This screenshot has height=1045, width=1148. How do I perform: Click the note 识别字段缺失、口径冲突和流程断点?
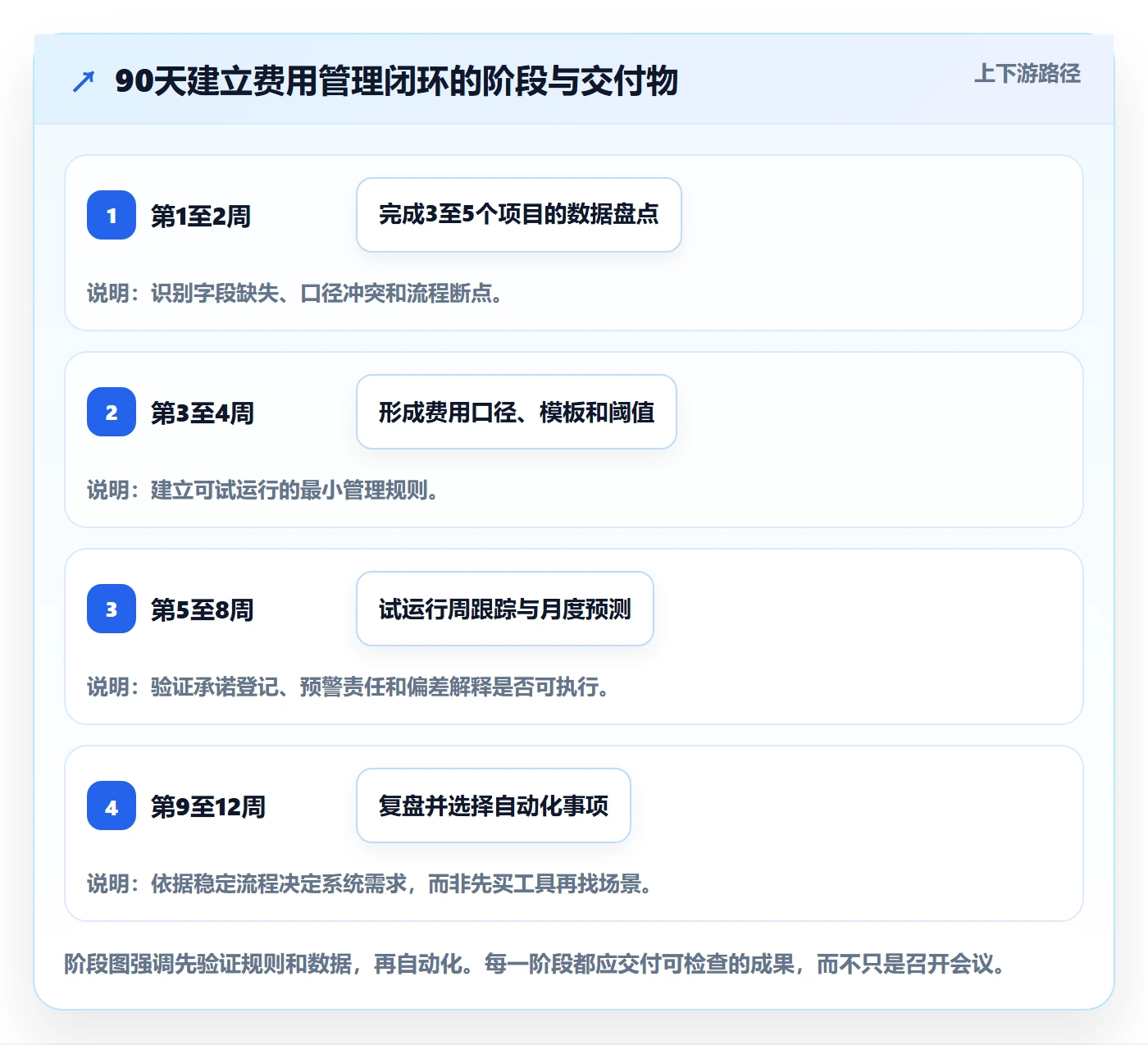point(295,293)
